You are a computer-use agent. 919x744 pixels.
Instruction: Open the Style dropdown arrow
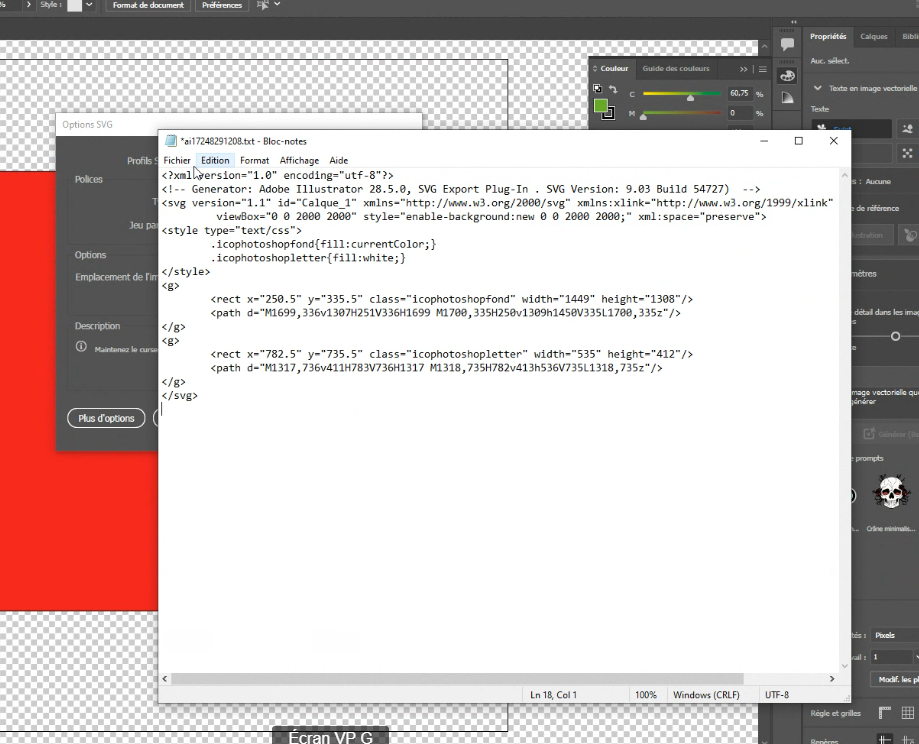[x=89, y=5]
